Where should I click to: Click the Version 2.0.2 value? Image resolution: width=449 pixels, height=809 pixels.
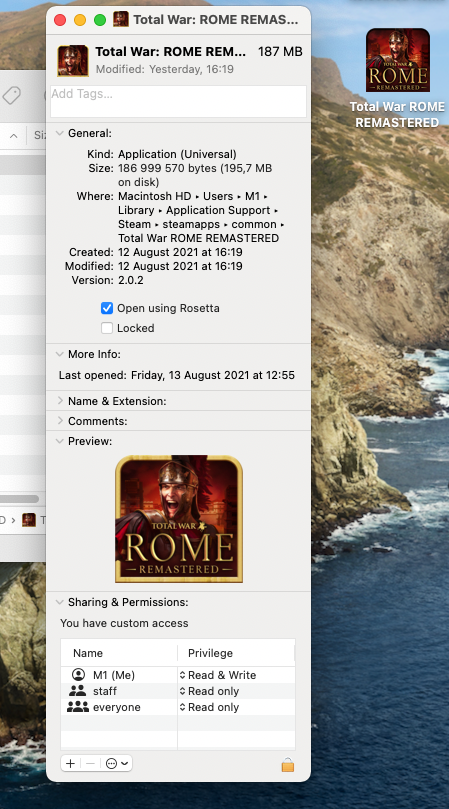click(x=131, y=280)
